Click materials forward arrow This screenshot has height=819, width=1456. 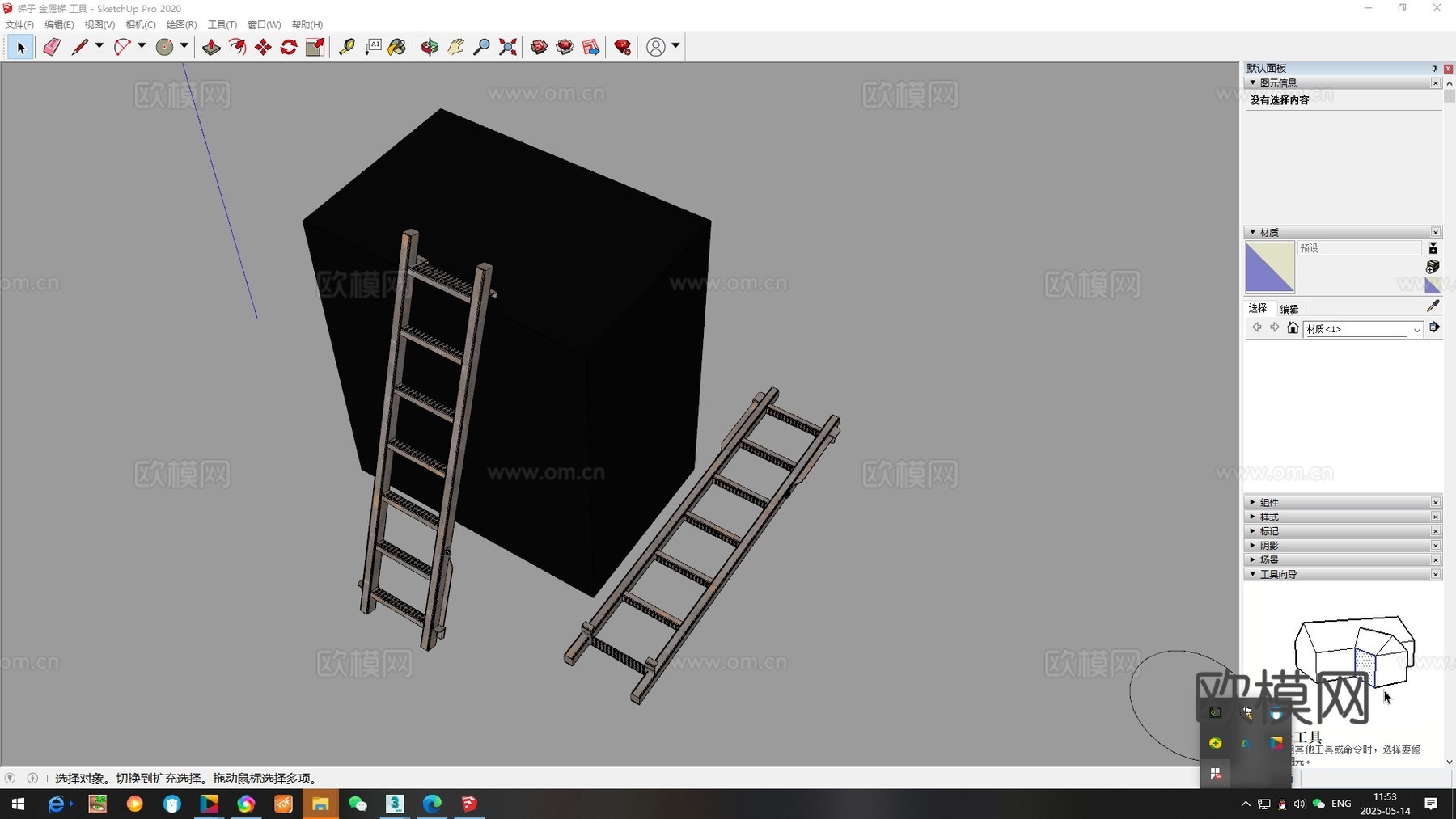1275,327
